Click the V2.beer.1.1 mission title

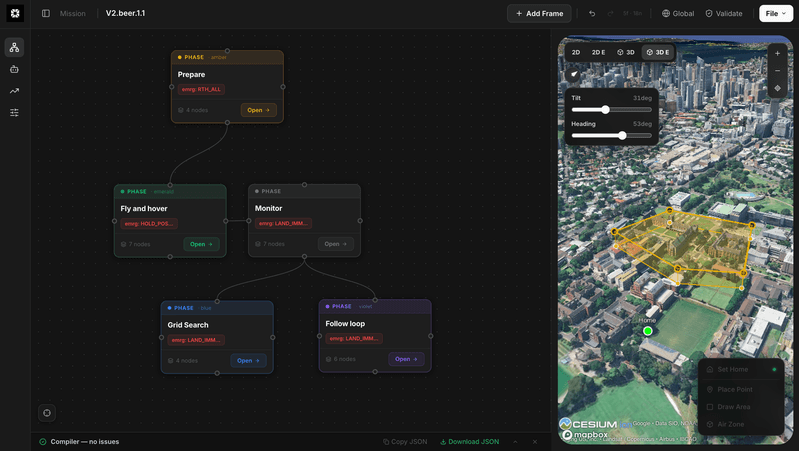pyautogui.click(x=125, y=13)
